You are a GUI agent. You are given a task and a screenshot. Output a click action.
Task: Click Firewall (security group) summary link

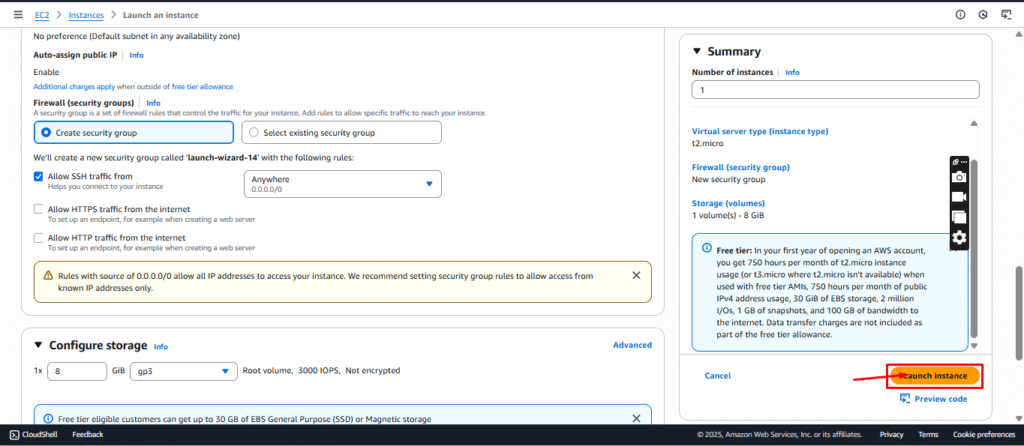[741, 167]
